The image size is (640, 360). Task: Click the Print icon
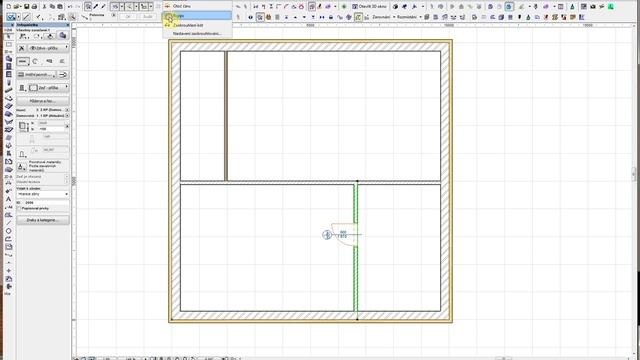tap(34, 7)
